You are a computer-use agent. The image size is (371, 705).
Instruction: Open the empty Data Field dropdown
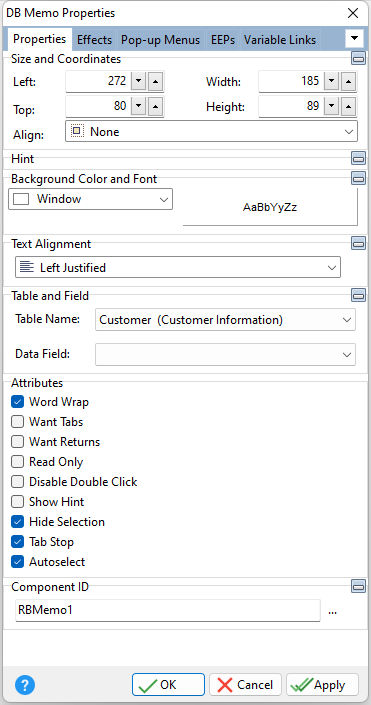pyautogui.click(x=225, y=354)
